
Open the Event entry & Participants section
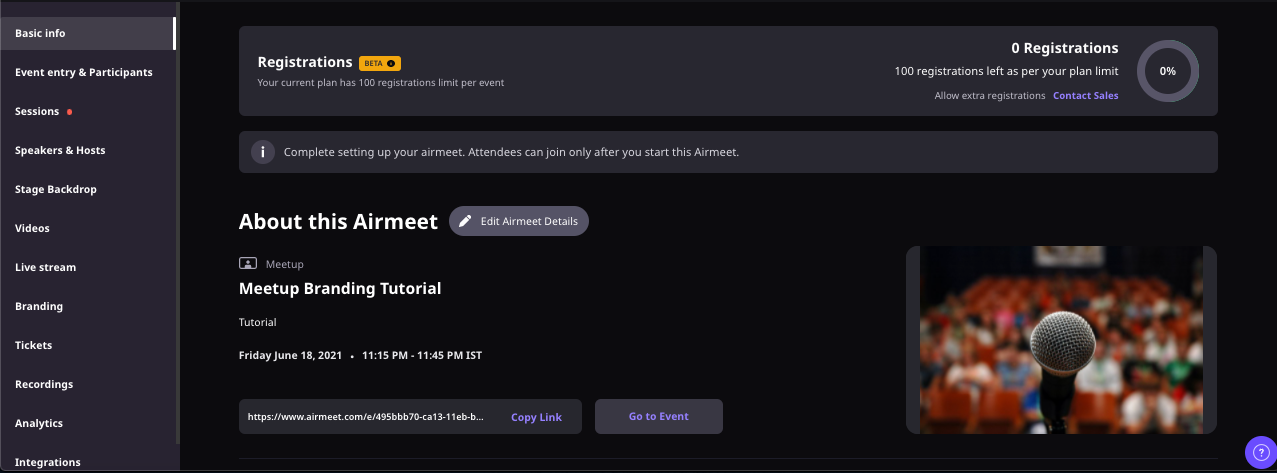point(84,72)
